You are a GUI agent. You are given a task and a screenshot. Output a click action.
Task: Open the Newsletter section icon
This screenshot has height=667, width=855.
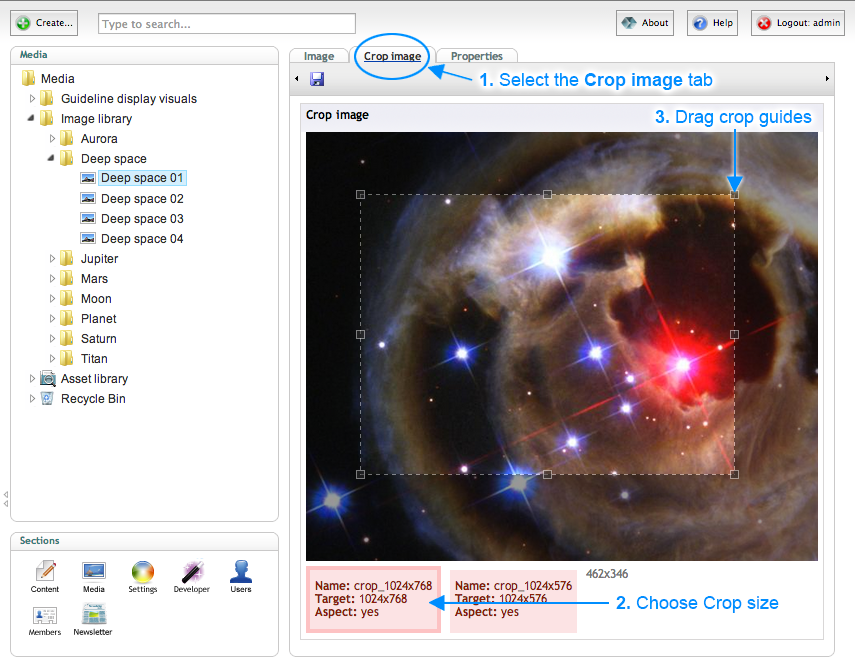pos(93,620)
